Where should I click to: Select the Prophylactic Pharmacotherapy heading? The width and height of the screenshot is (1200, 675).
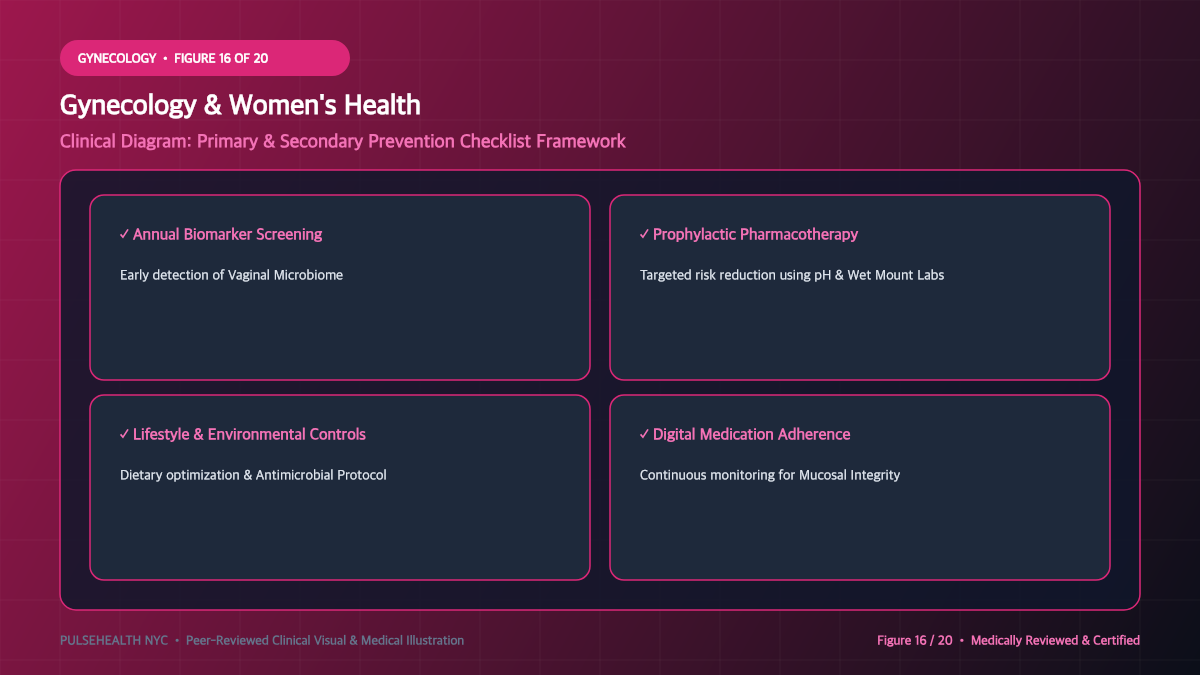click(749, 234)
